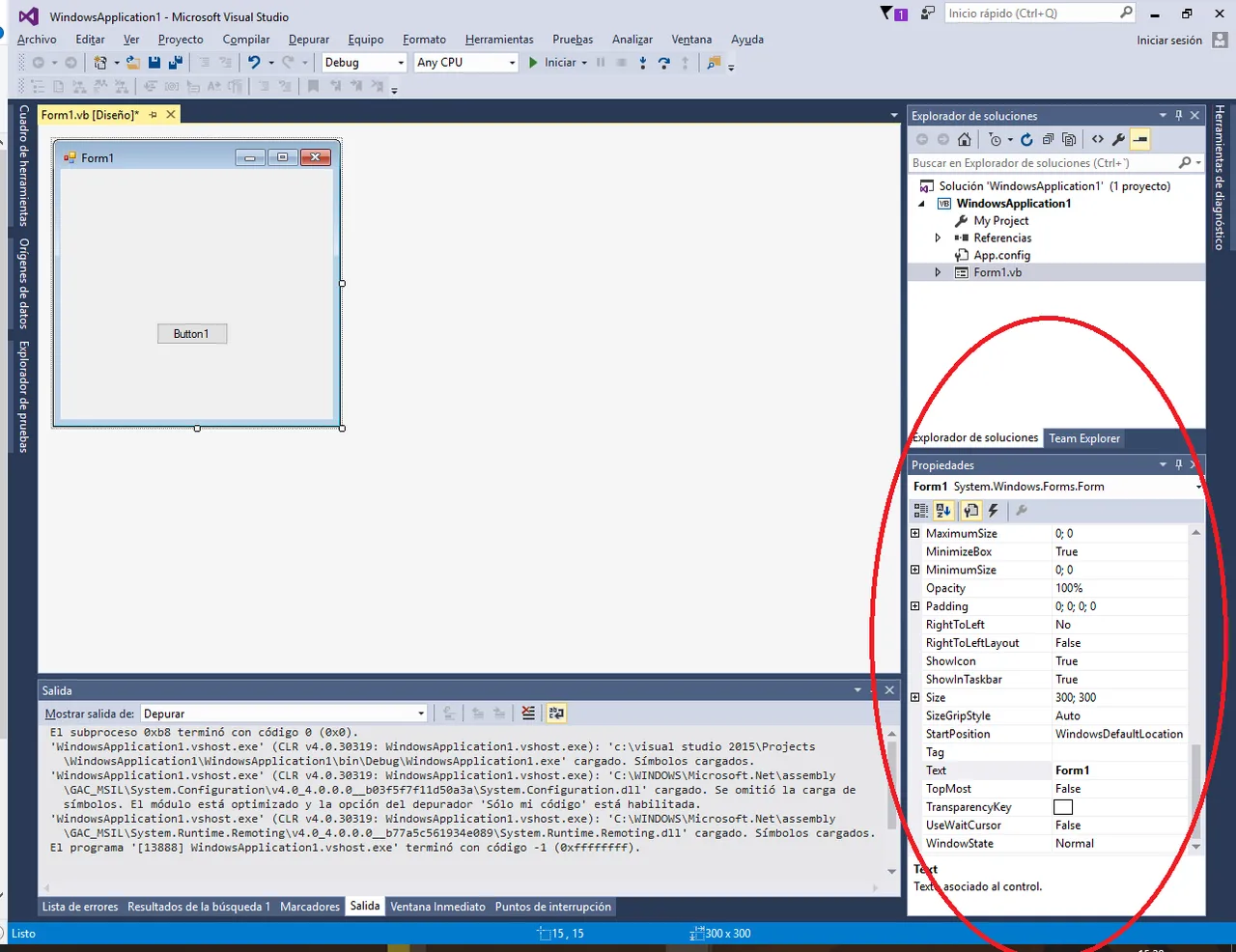Image resolution: width=1236 pixels, height=952 pixels.
Task: Open the Iniciar dropdown arrow
Action: 584,63
